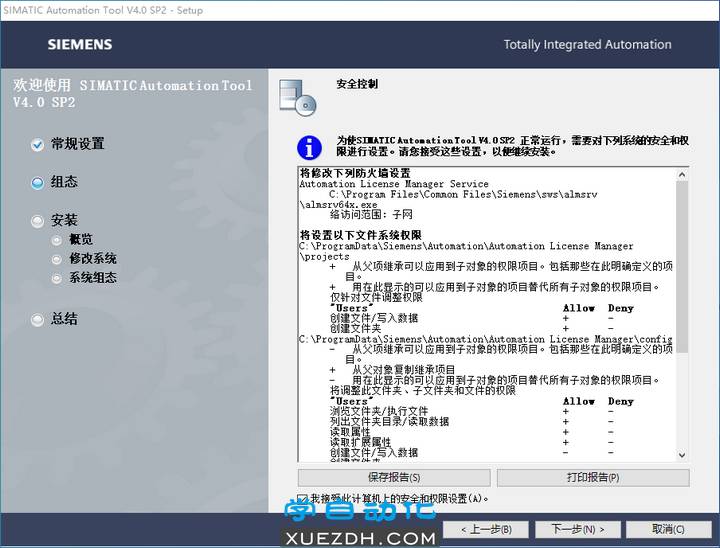Click the scroll up arrow in report box
Screen dimensions: 720x548
point(682,175)
